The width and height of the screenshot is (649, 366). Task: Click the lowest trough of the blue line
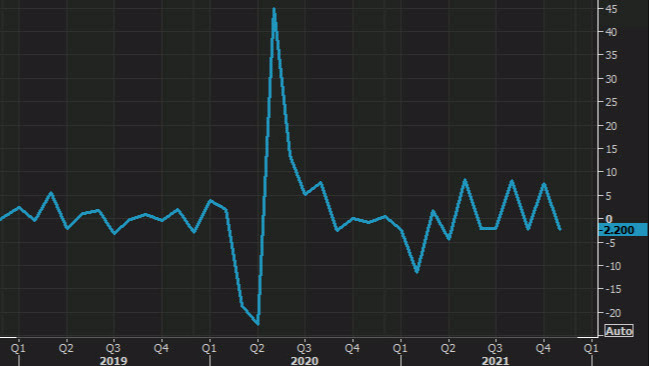[258, 324]
